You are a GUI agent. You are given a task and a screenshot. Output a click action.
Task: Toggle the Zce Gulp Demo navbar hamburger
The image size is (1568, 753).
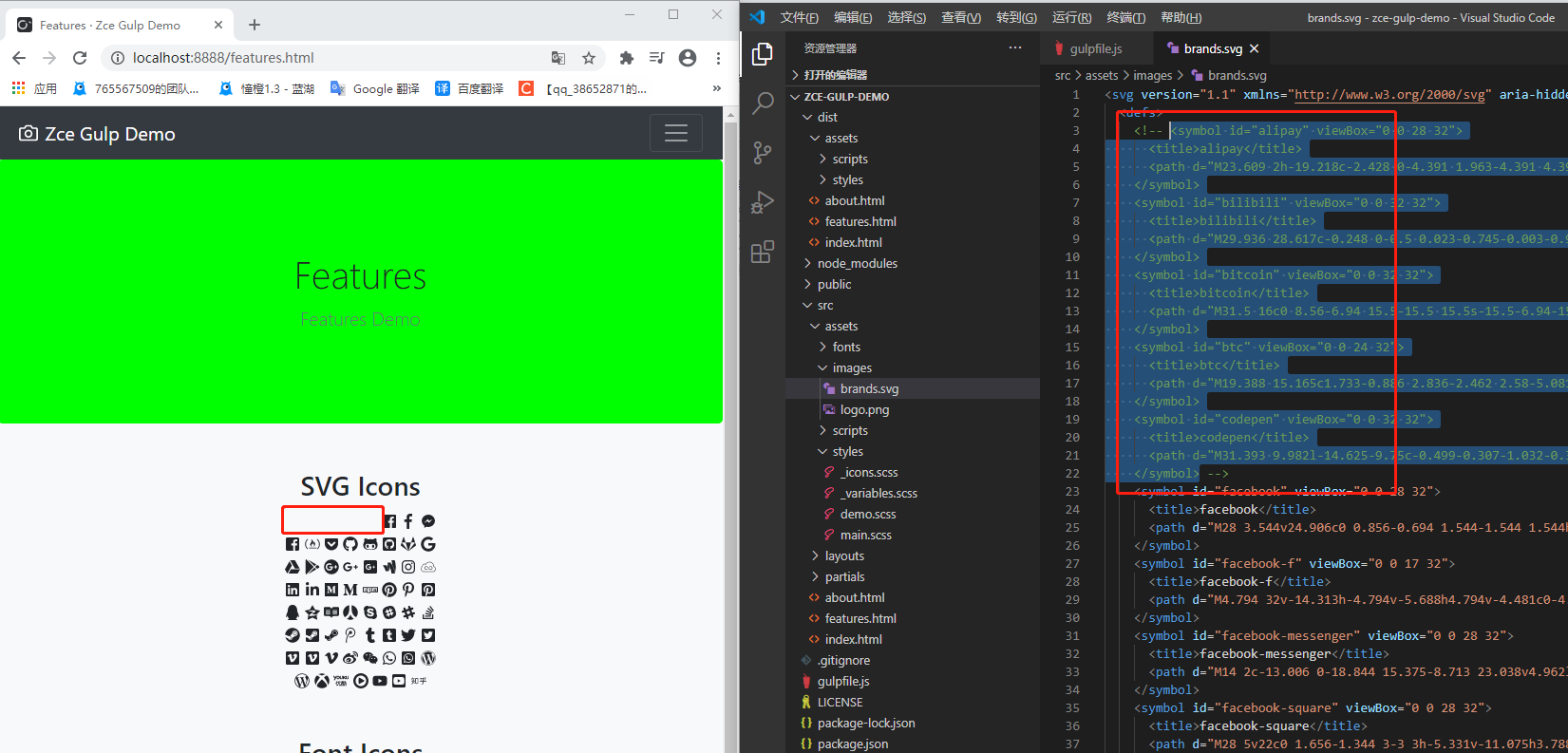(676, 133)
